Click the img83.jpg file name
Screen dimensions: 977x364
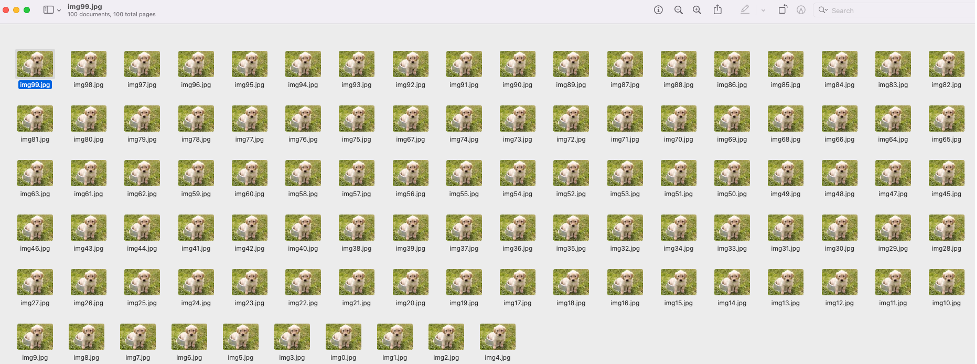click(x=893, y=85)
